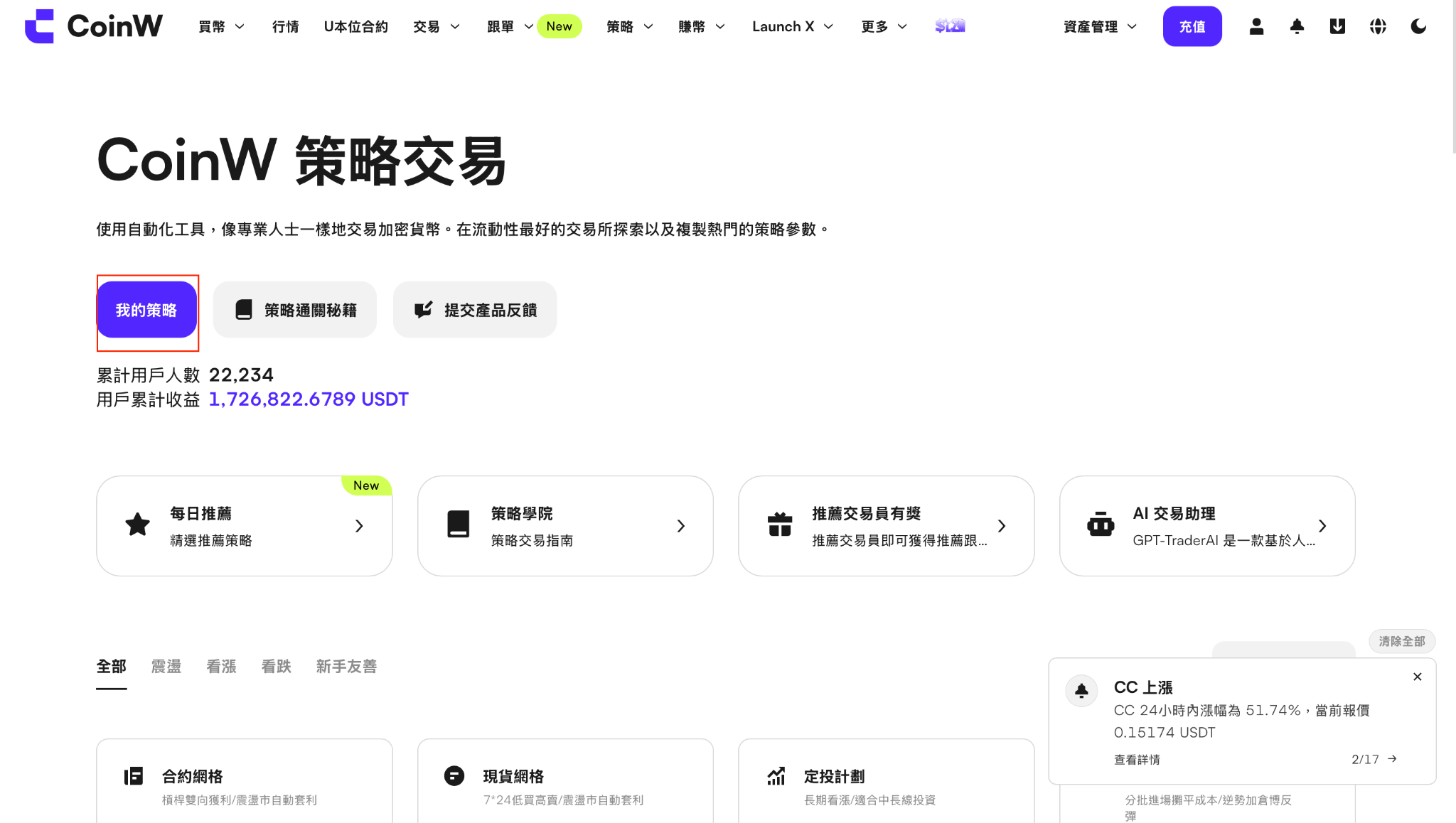
Task: Click the 7*24低買高賣/震盪市自動套利 description
Action: (x=563, y=800)
